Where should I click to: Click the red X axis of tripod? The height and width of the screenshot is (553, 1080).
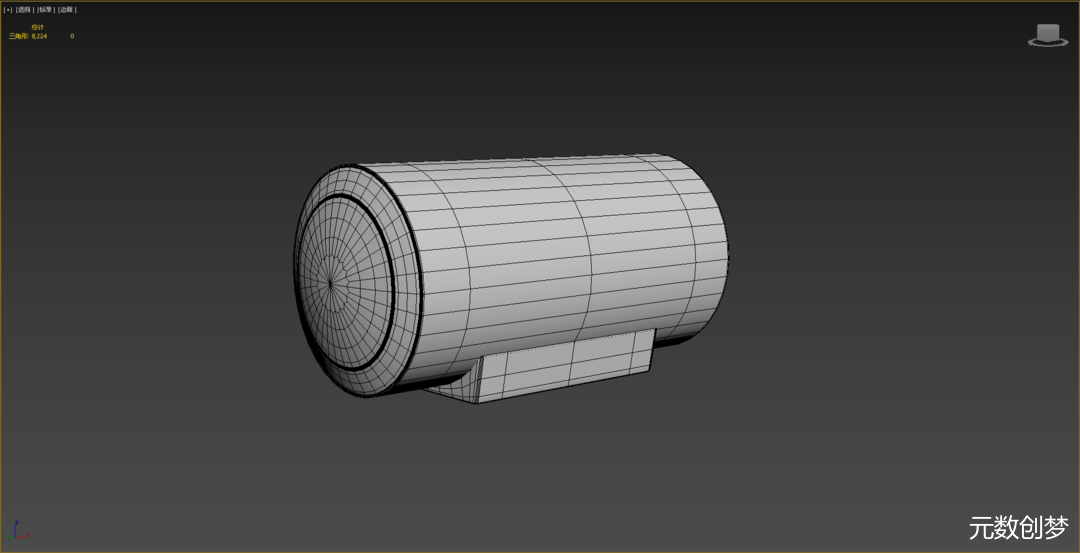[25, 537]
